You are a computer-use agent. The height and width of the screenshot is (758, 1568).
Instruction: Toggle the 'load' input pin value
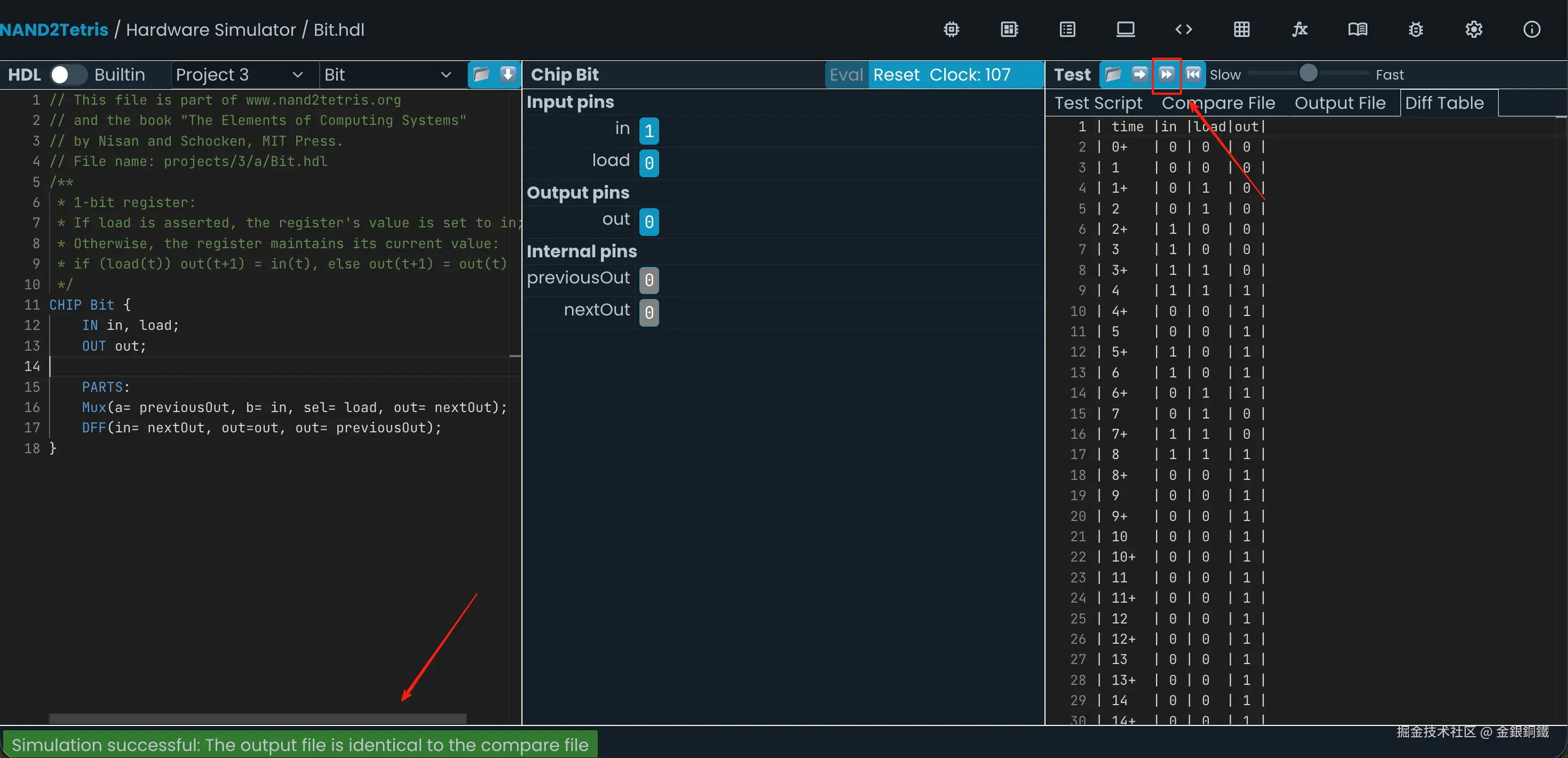coord(649,163)
